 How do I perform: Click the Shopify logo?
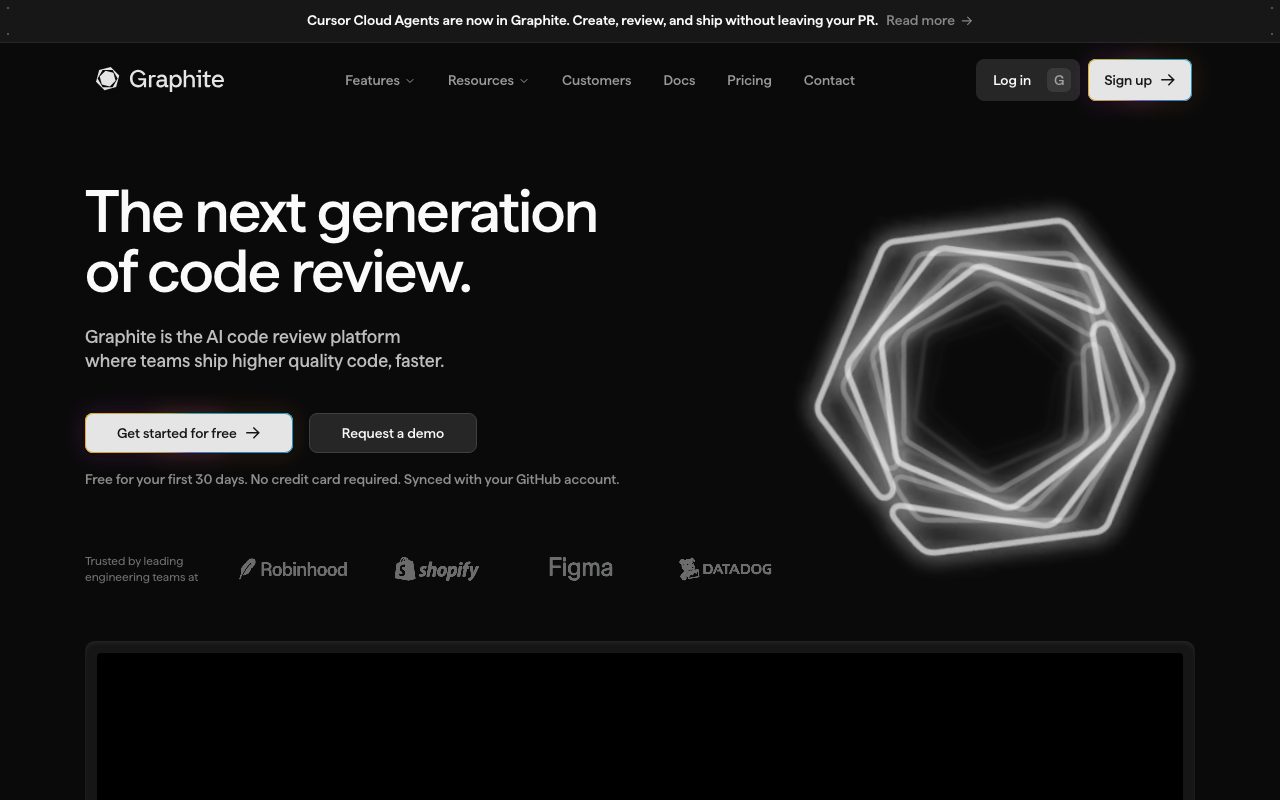[437, 569]
